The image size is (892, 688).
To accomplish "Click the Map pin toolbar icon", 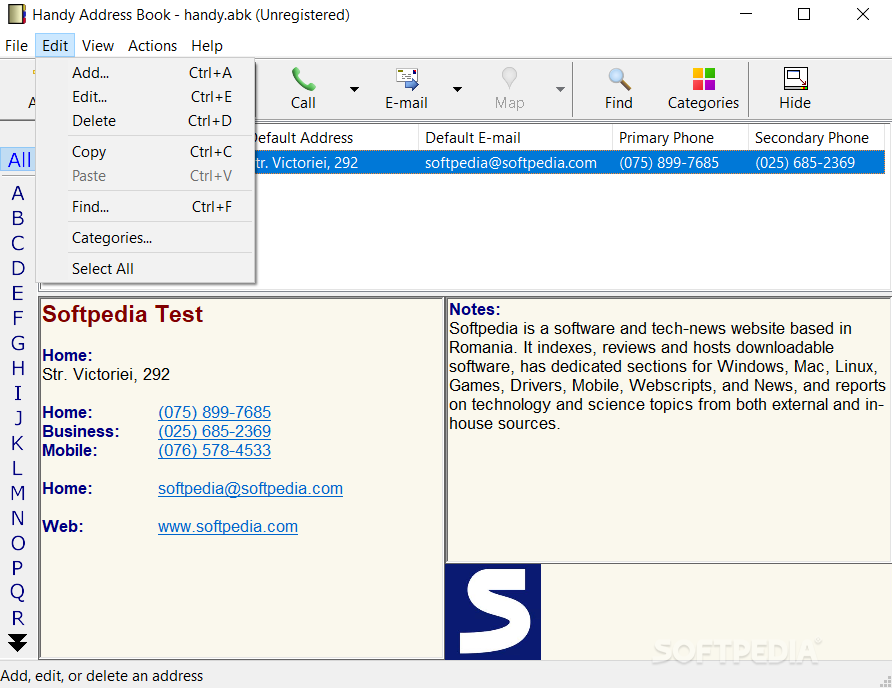I will 509,79.
